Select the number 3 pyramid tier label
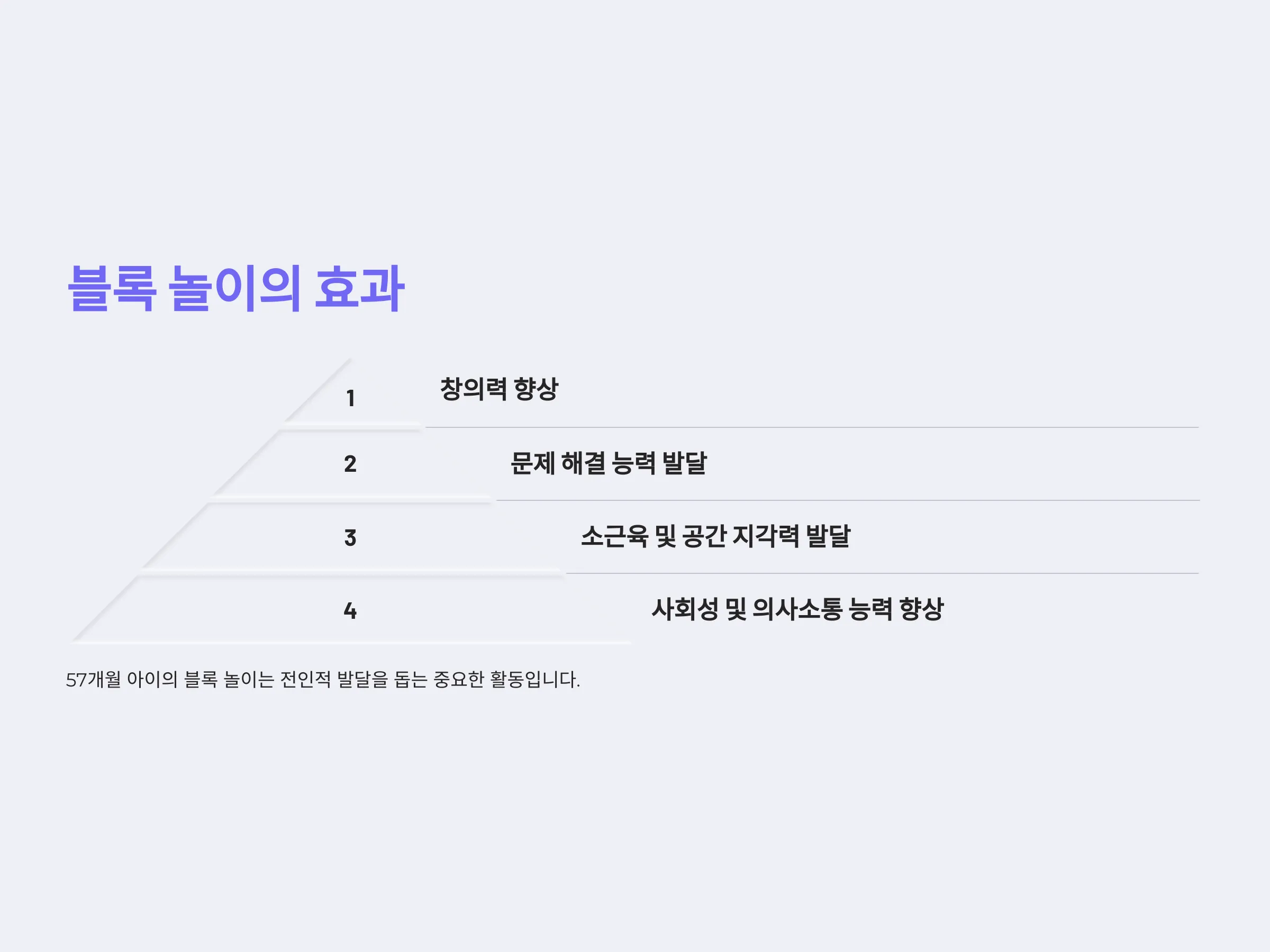Screen dimensions: 1270x952 350,538
